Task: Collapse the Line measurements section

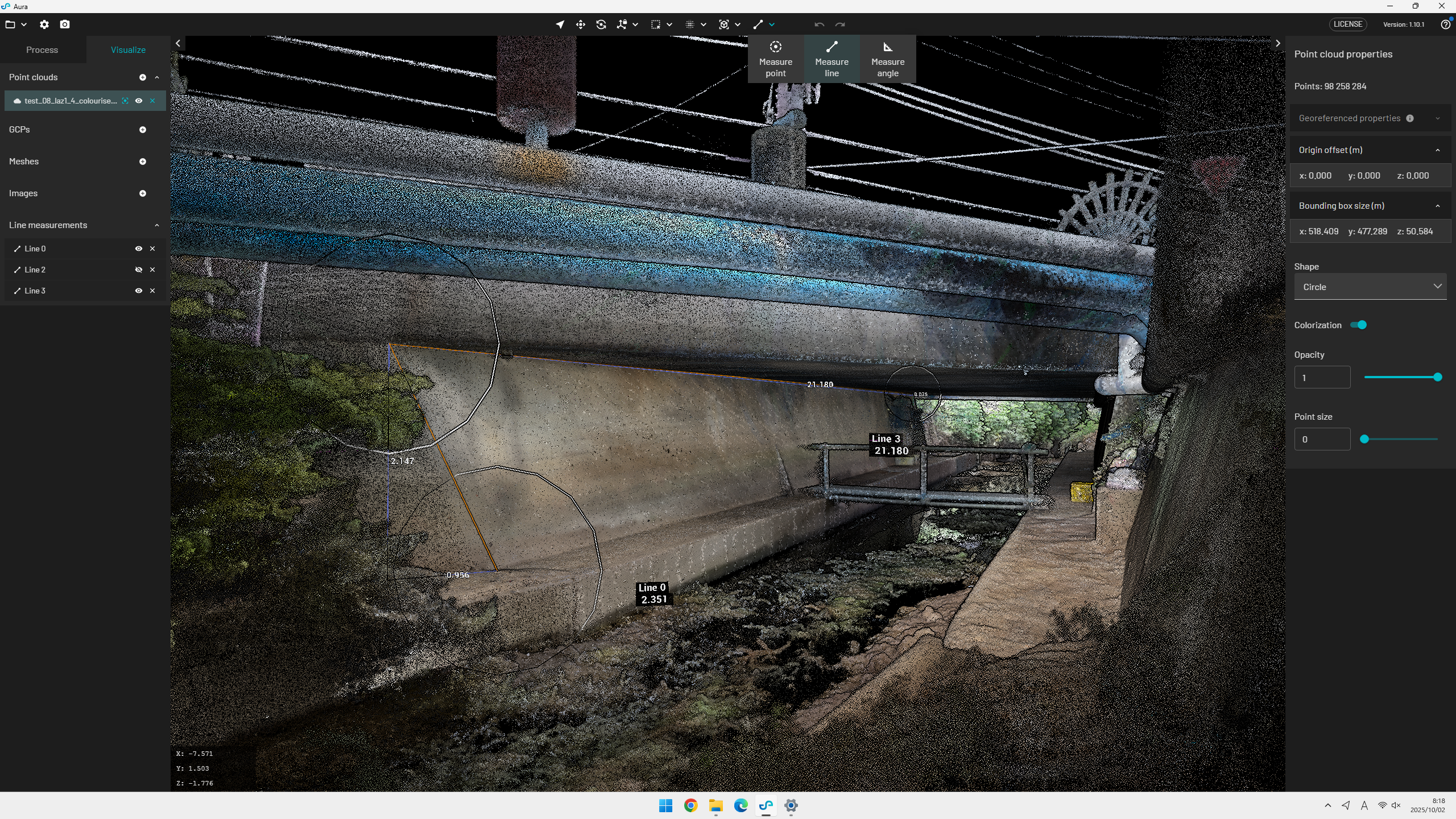Action: pyautogui.click(x=157, y=225)
